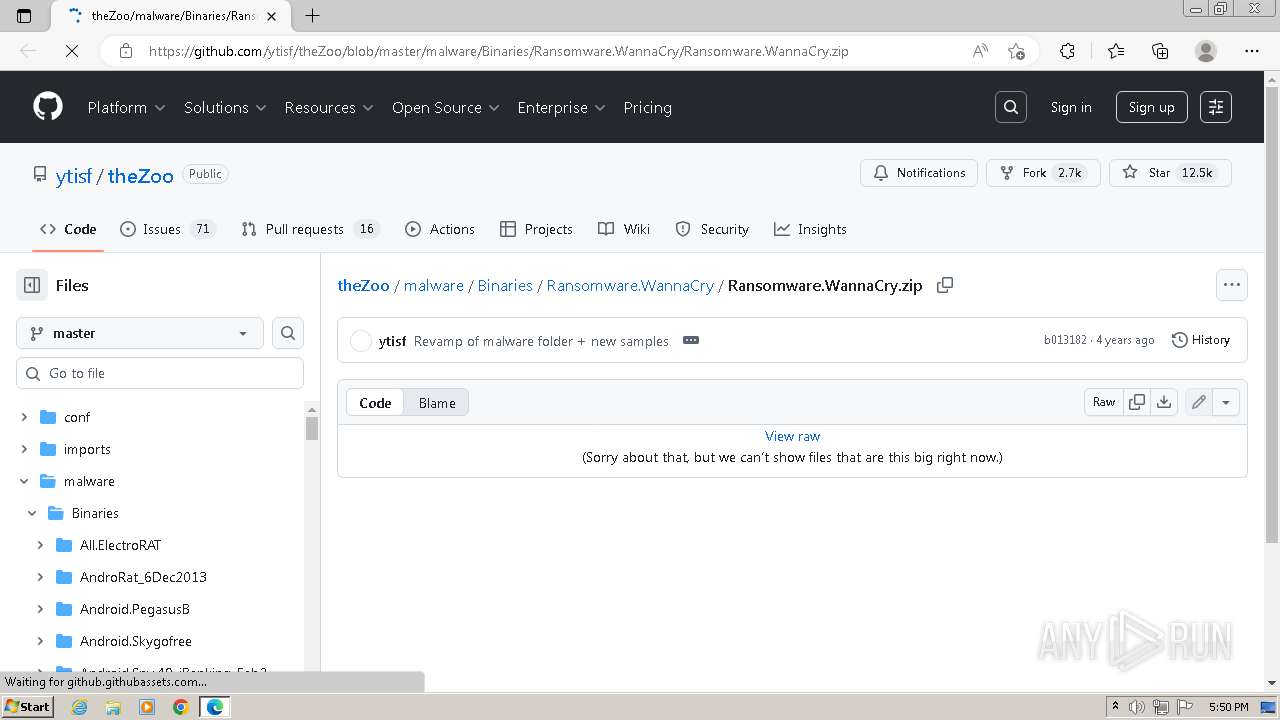Open the Insights tab

810,229
